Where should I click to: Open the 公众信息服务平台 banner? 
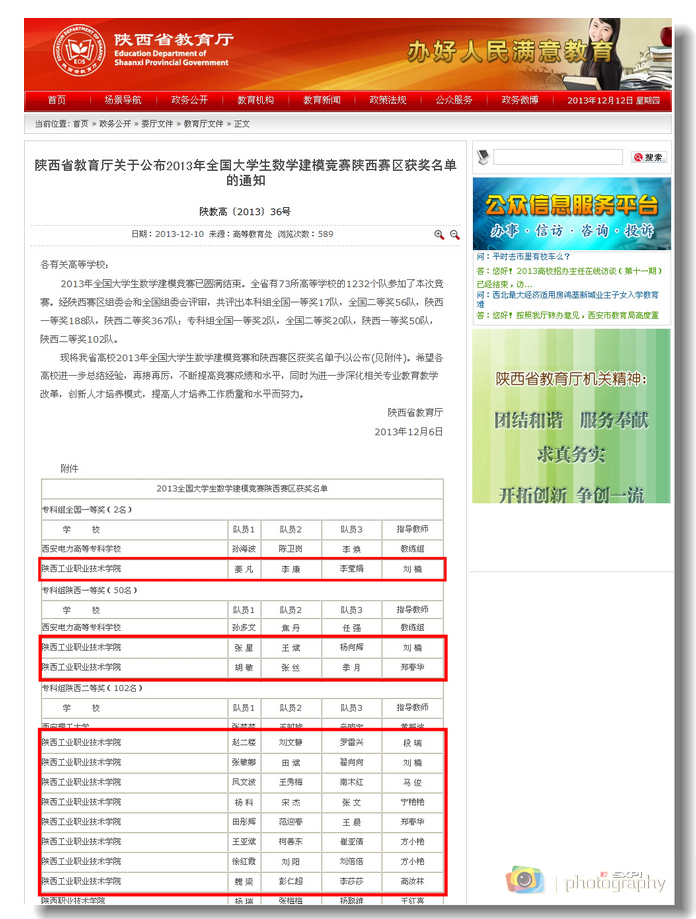click(x=571, y=214)
